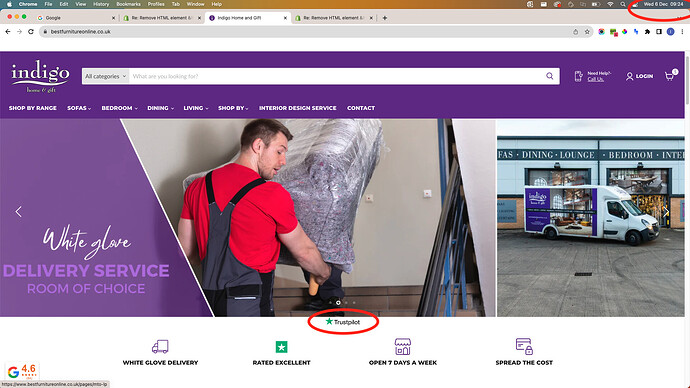Open the shopping cart icon
The image size is (690, 388).
[x=669, y=76]
